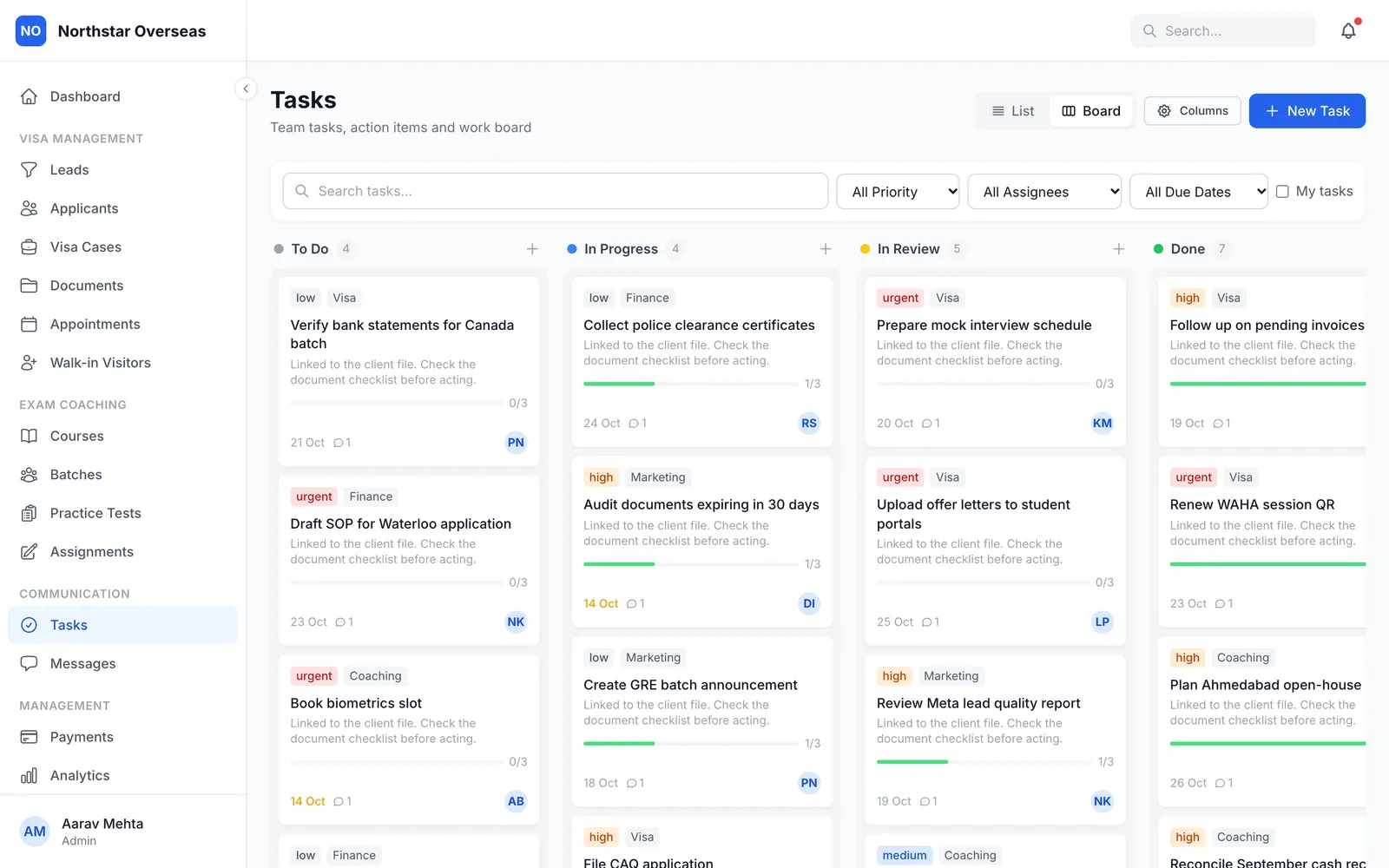Open the Columns settings button
The width and height of the screenshot is (1389, 868).
coord(1193,111)
